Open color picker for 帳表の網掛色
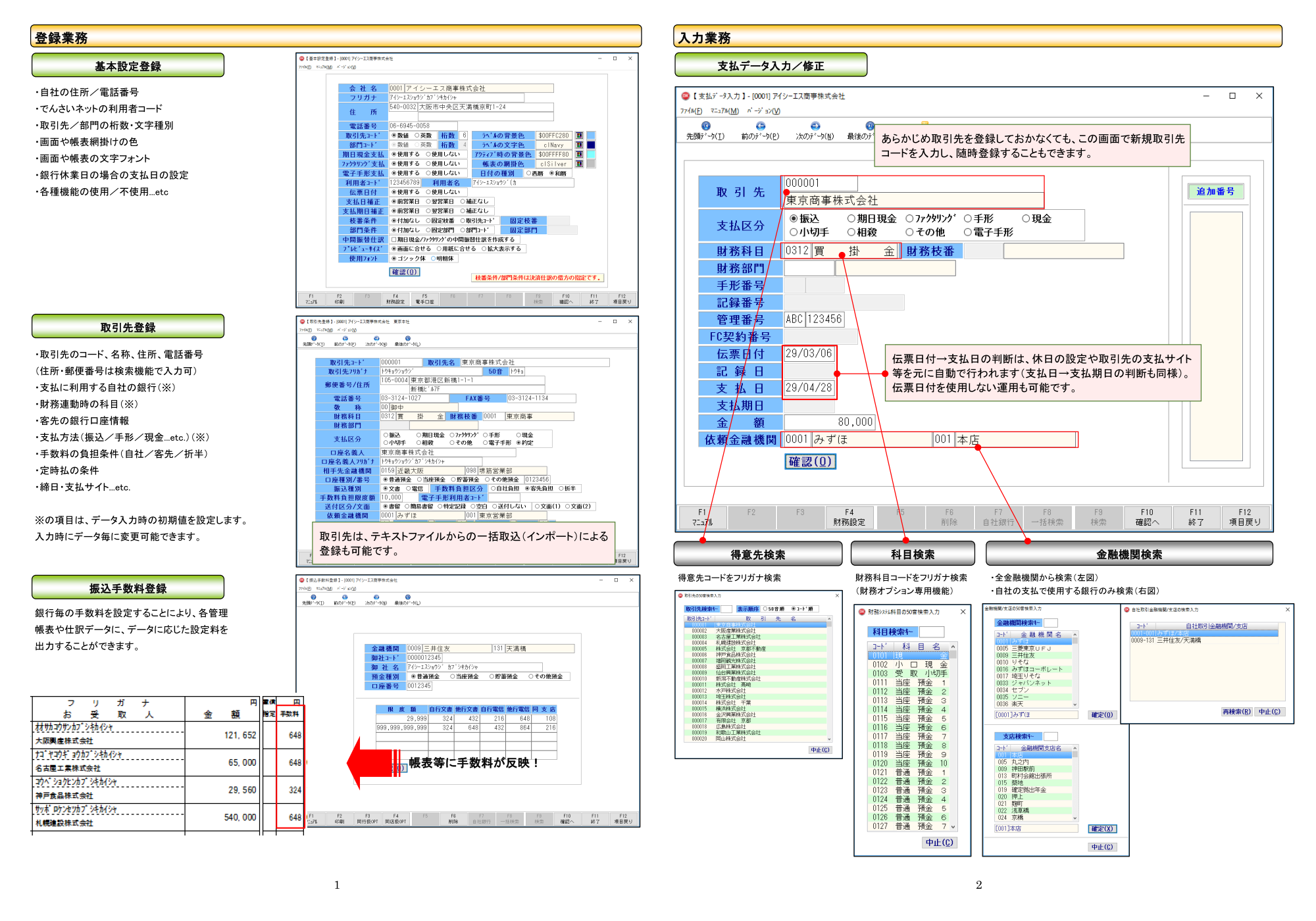Image resolution: width=1316 pixels, height=921 pixels. point(579,164)
